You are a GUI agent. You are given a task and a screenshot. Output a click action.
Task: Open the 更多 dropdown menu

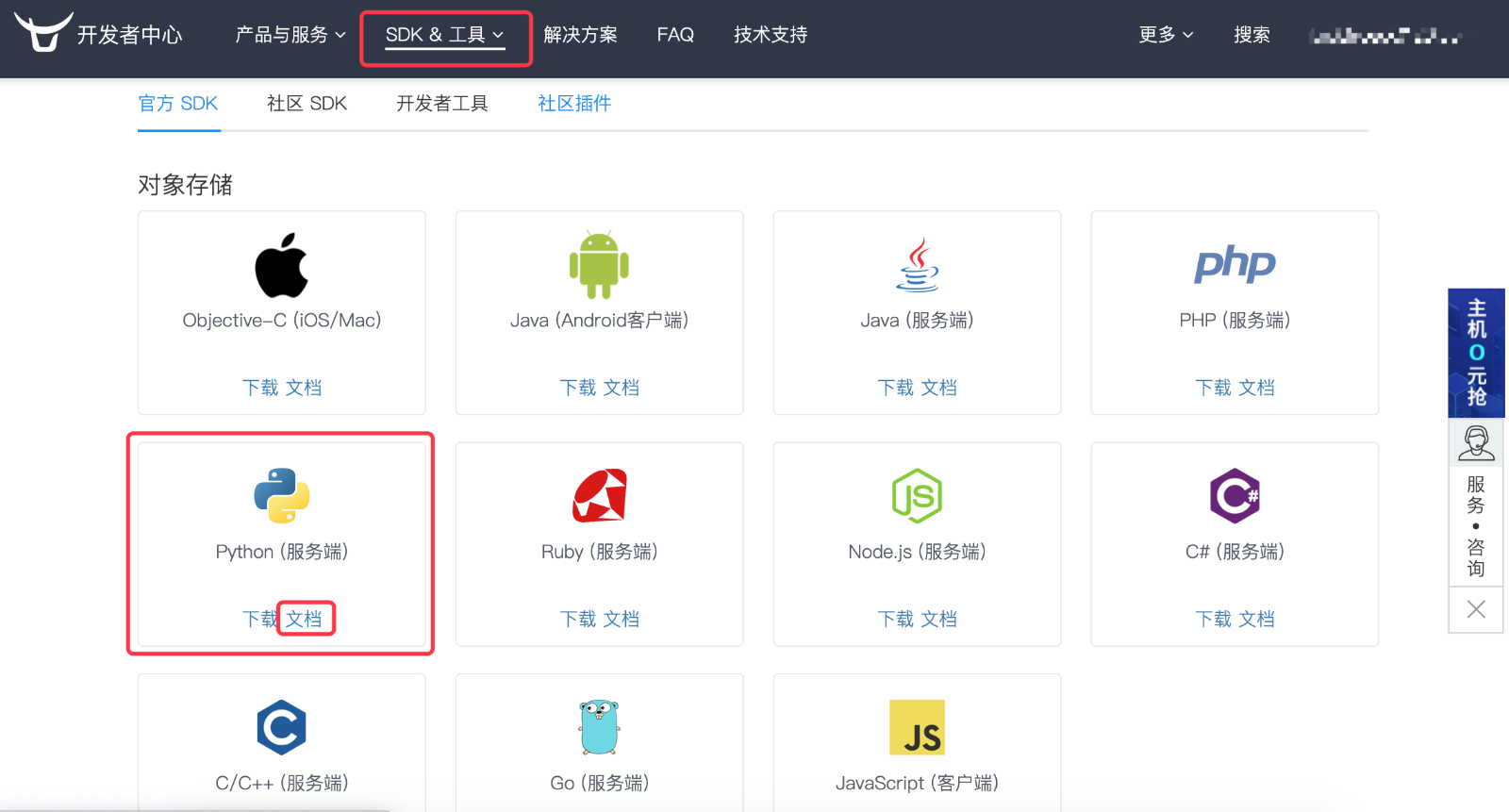click(1166, 35)
